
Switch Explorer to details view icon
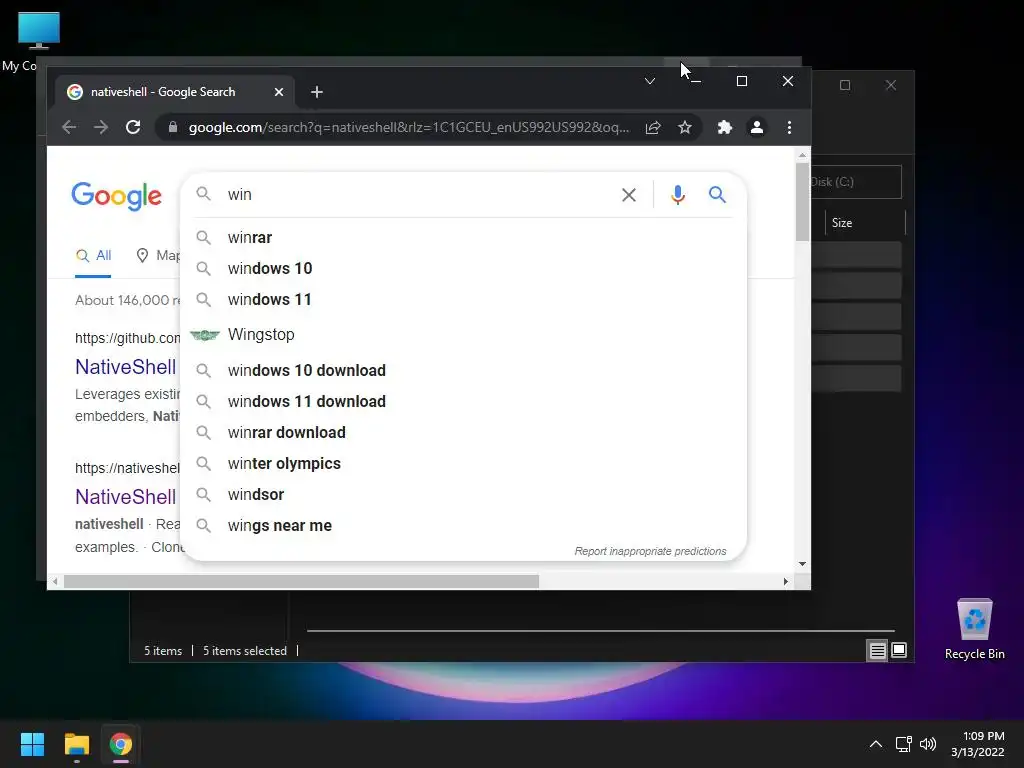tap(878, 650)
